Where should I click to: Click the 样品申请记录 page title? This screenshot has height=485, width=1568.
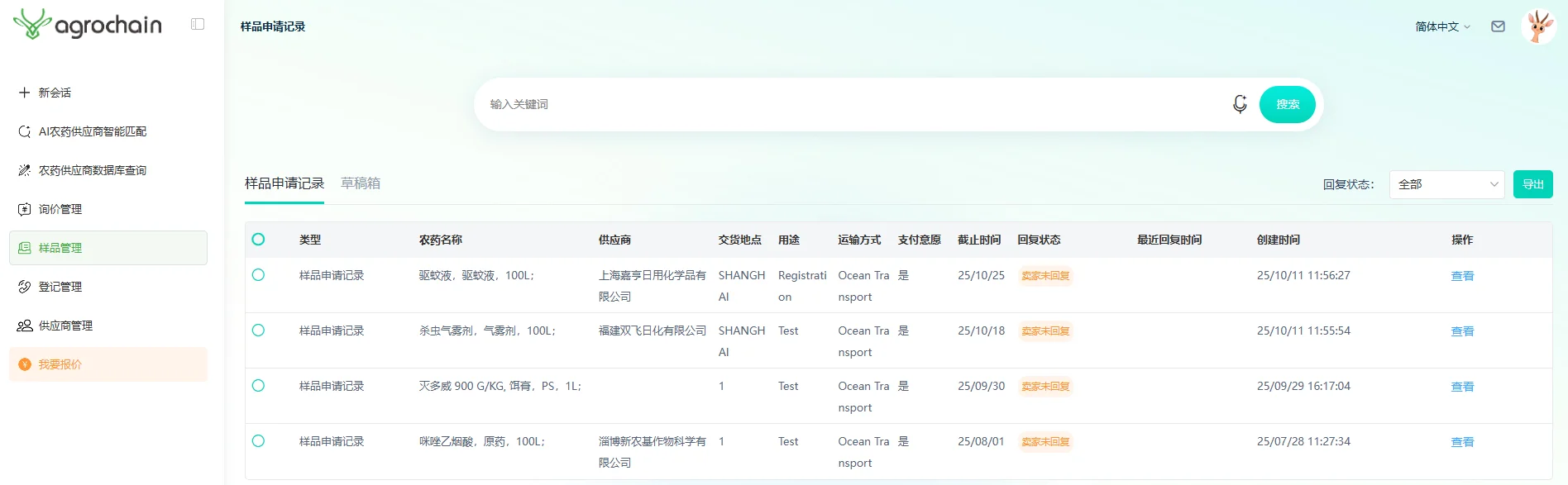(x=273, y=26)
